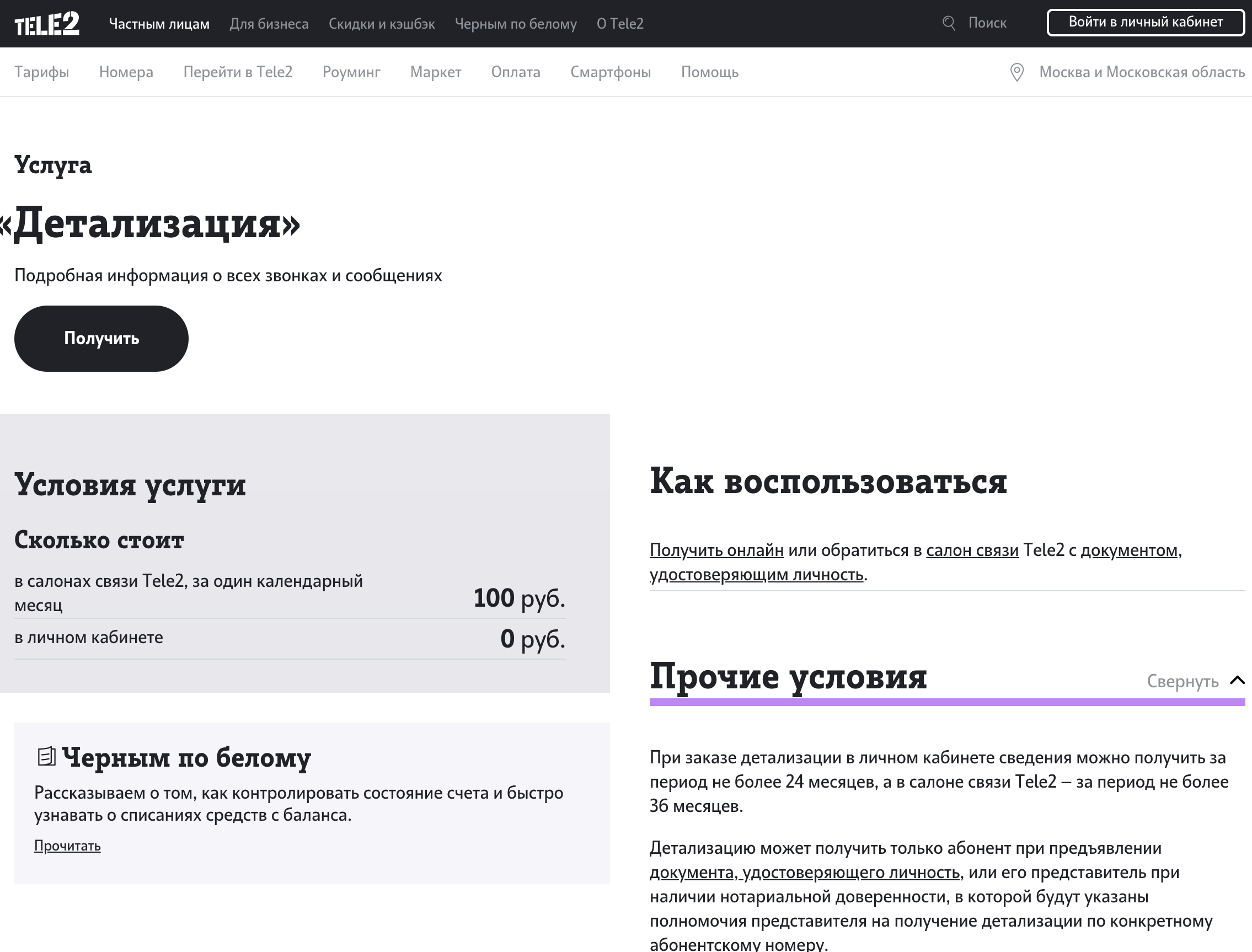The width and height of the screenshot is (1252, 952).
Task: Click the chevron arrow next to Свернуть
Action: coord(1237,681)
